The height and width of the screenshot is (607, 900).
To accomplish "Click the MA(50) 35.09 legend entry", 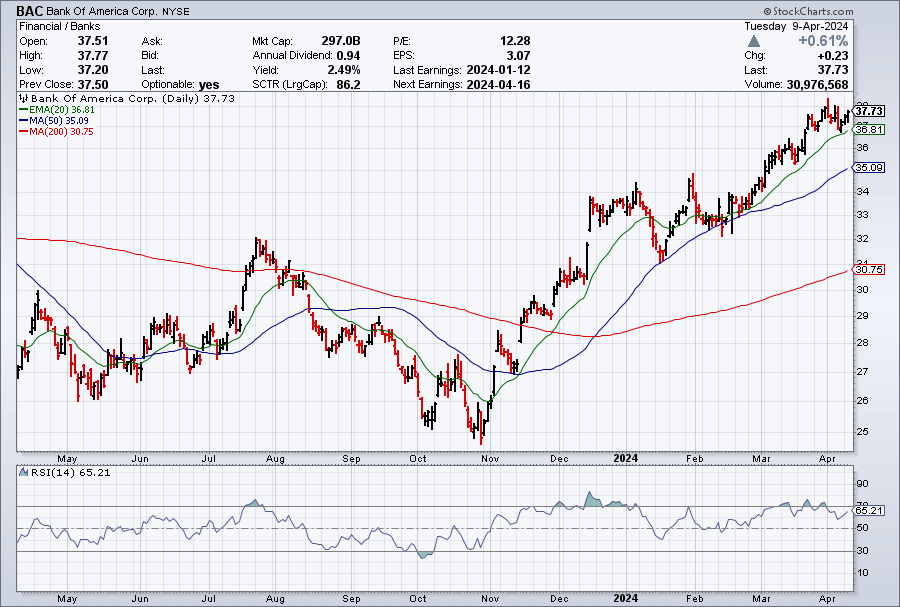I will pyautogui.click(x=54, y=120).
